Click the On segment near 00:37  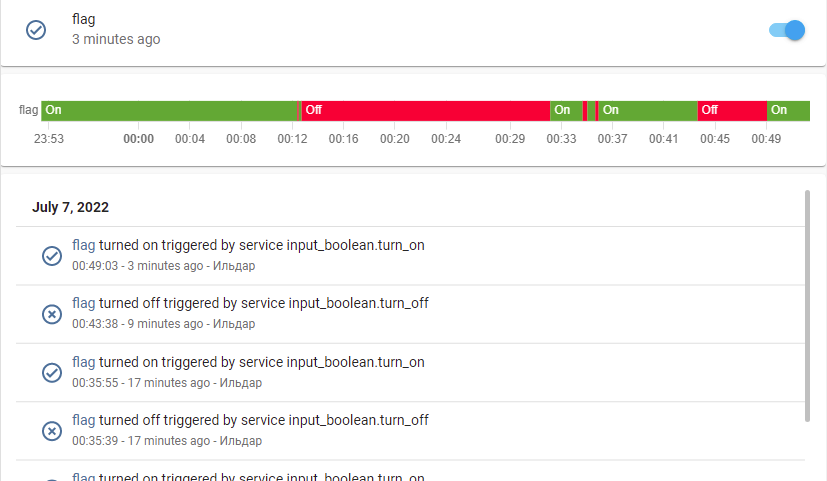(x=648, y=111)
